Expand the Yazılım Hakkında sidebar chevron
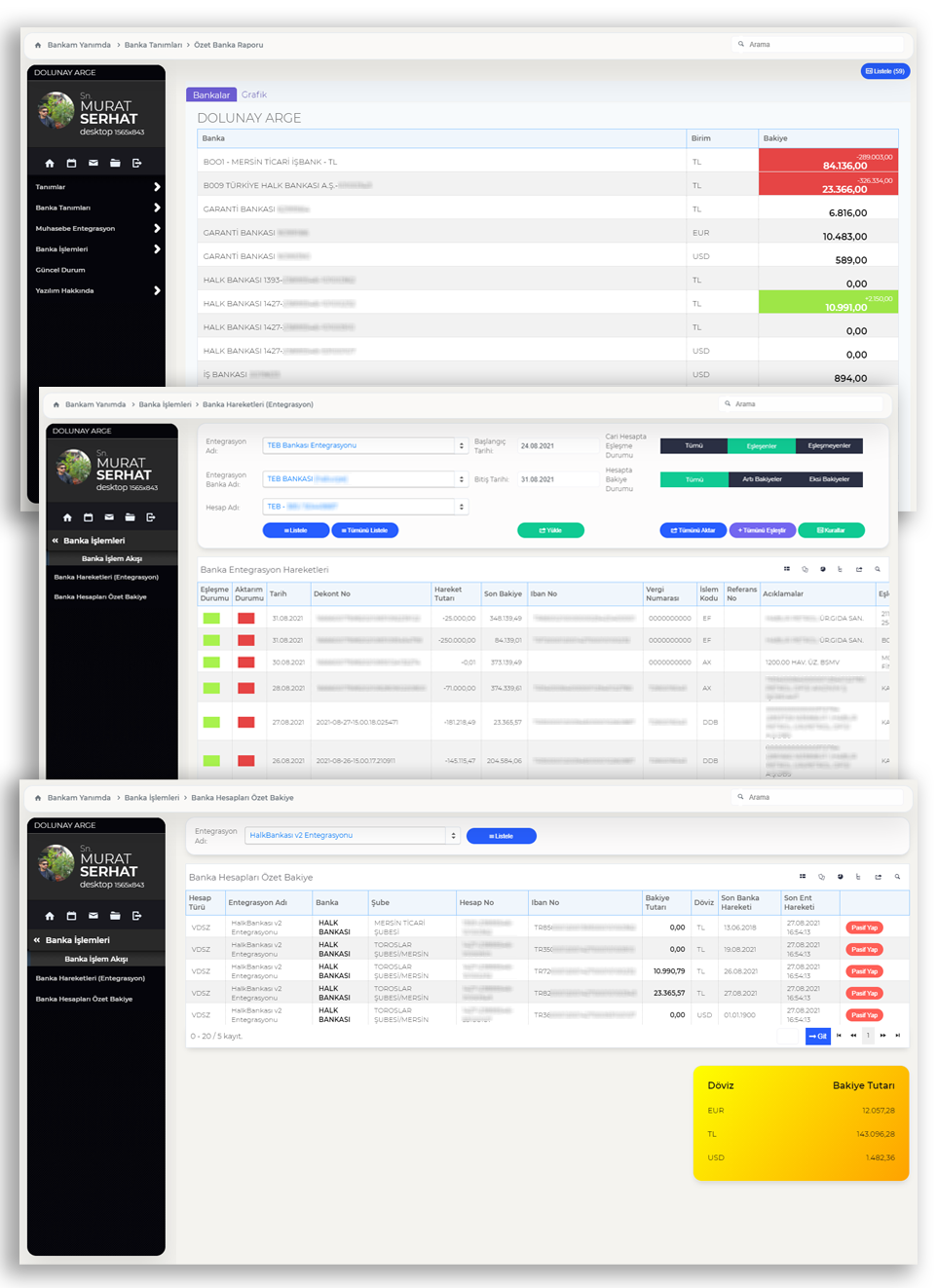This screenshot has width=937, height=1288. click(x=157, y=290)
